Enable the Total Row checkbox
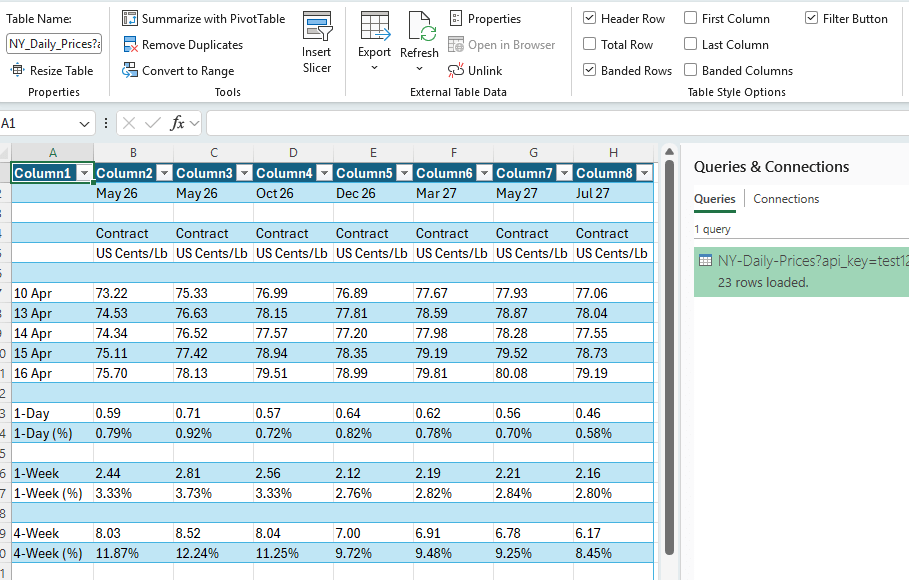This screenshot has width=909, height=580. [592, 44]
